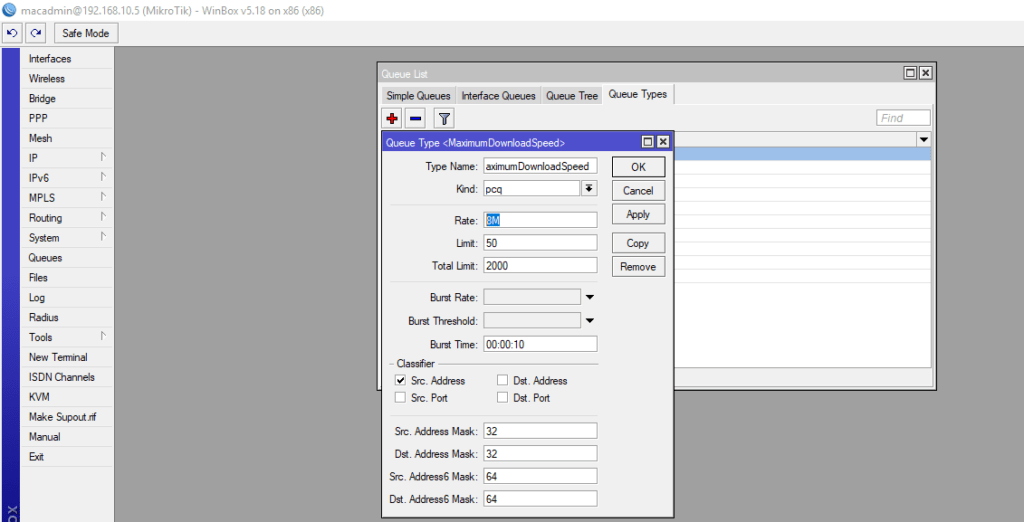Remove selected item with minus icon
Viewport: 1024px width, 522px height.
(416, 118)
